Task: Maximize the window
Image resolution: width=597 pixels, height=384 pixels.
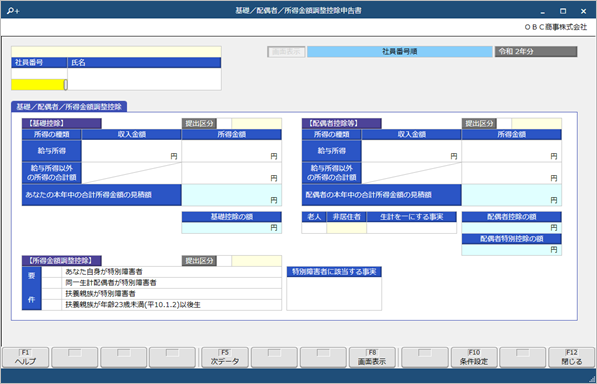Action: 563,11
